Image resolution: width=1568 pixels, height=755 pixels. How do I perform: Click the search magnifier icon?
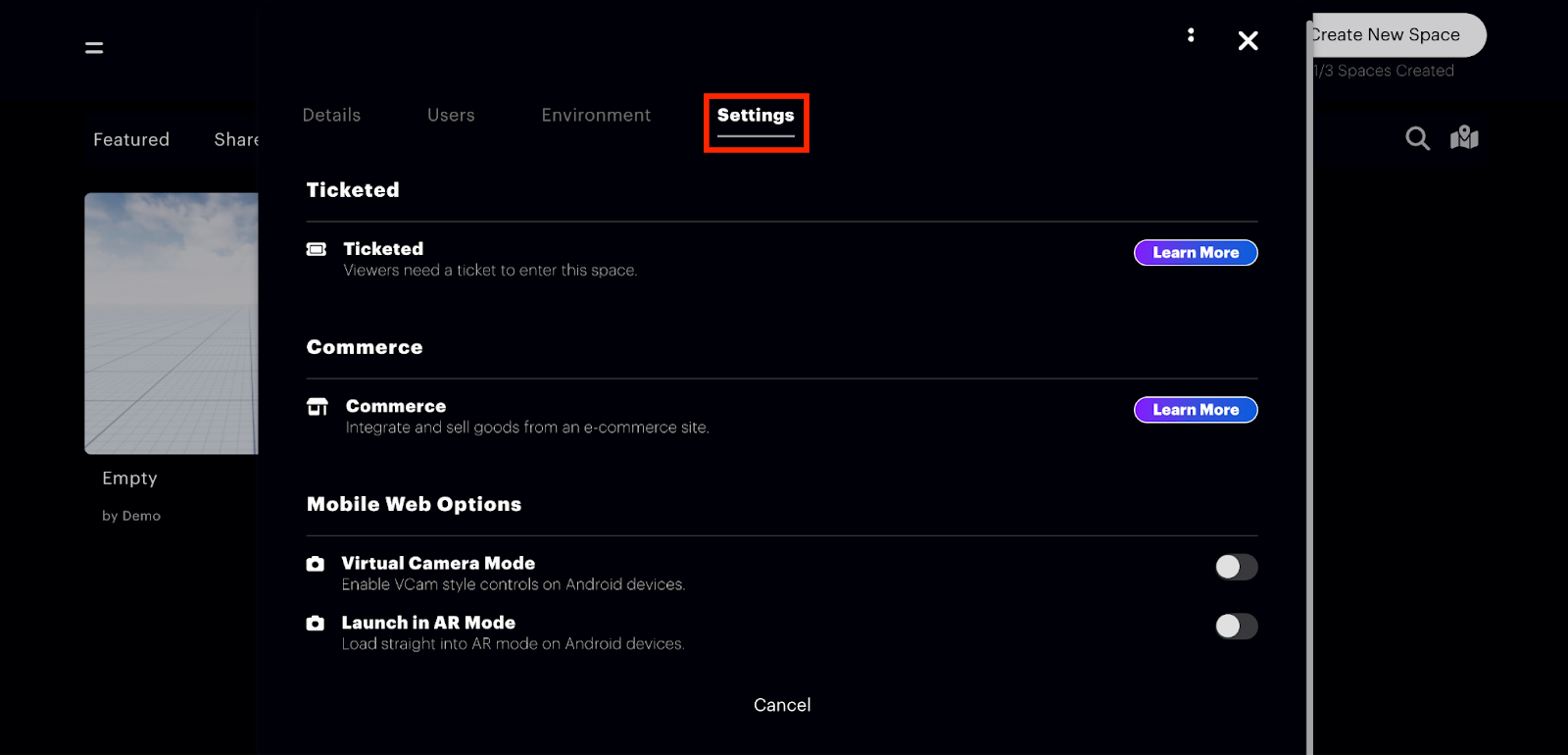(x=1417, y=138)
